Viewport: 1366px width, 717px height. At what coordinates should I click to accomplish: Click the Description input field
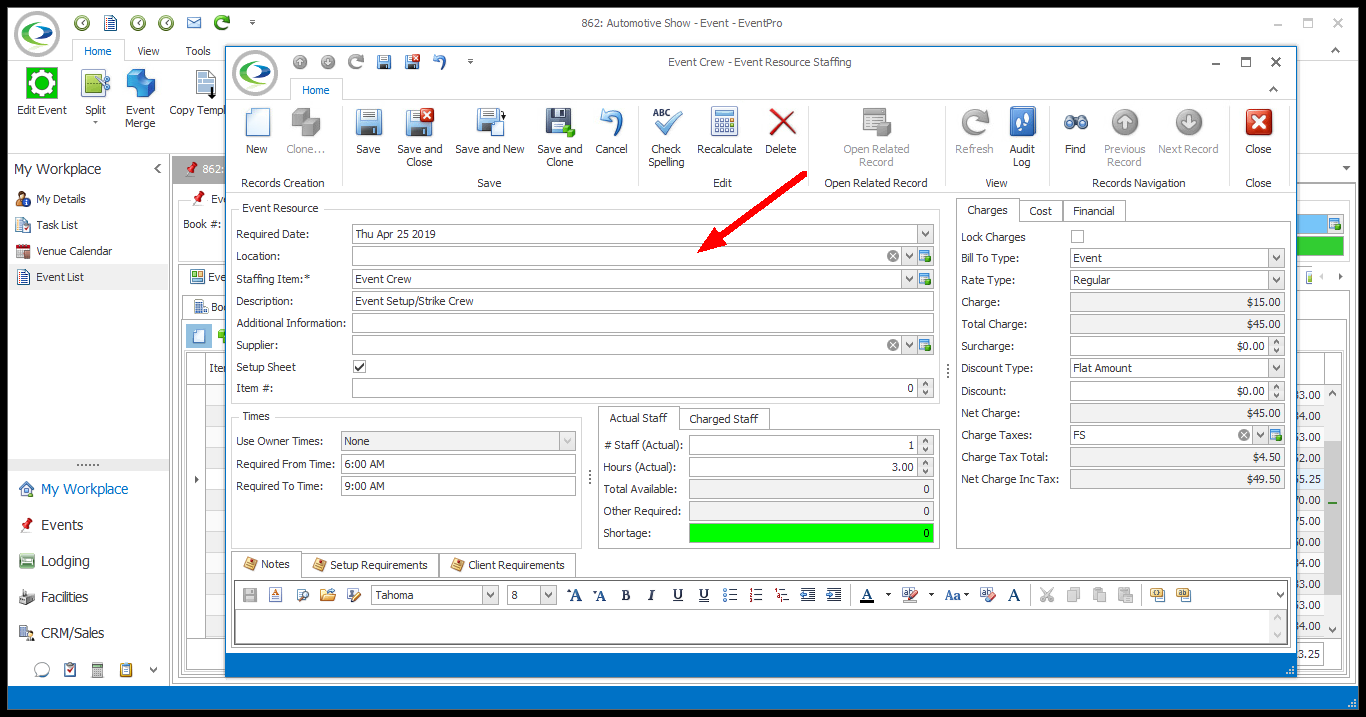(642, 301)
